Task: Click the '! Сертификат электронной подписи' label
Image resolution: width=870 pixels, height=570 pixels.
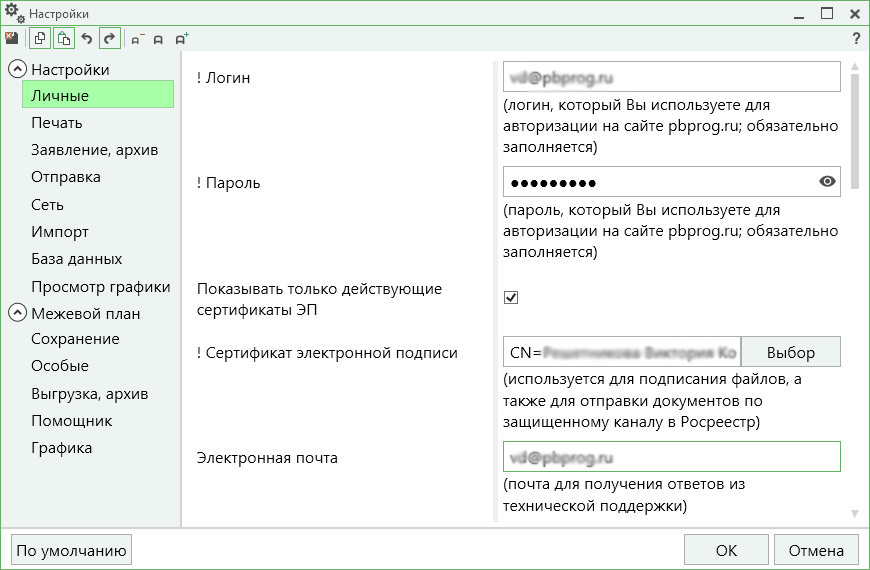Action: pyautogui.click(x=327, y=353)
